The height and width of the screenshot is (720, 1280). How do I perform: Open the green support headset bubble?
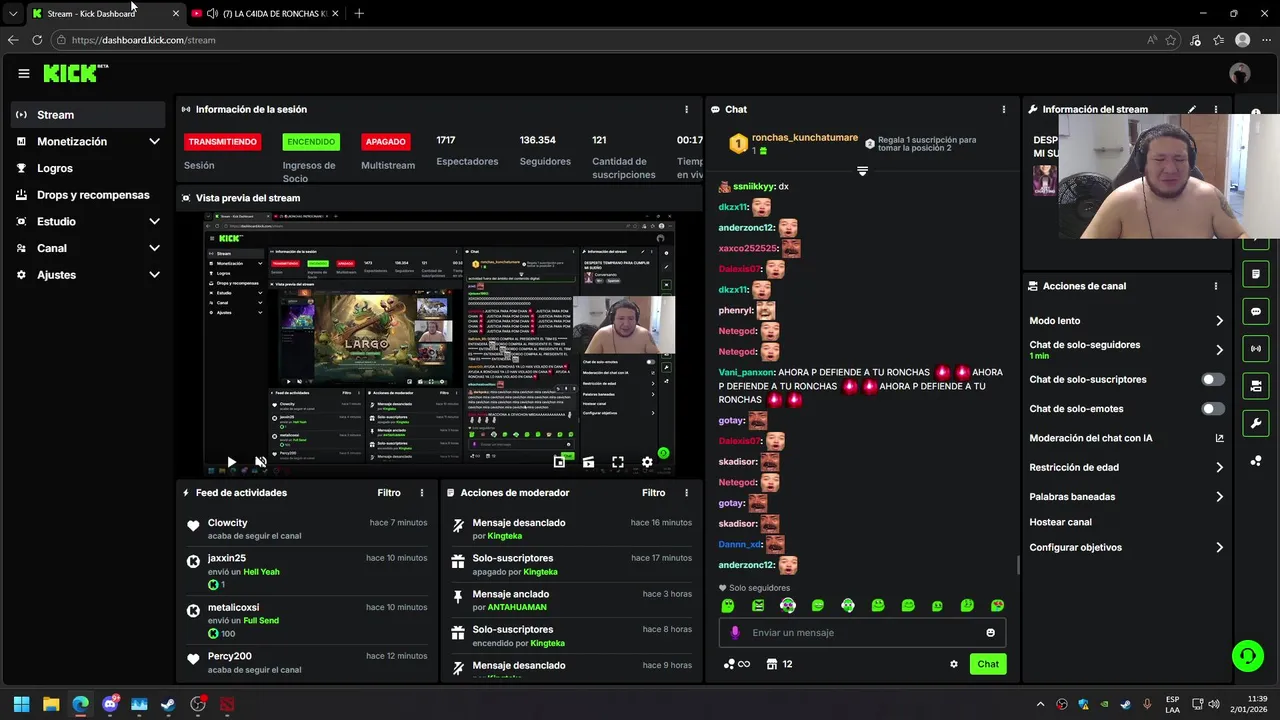click(1247, 656)
